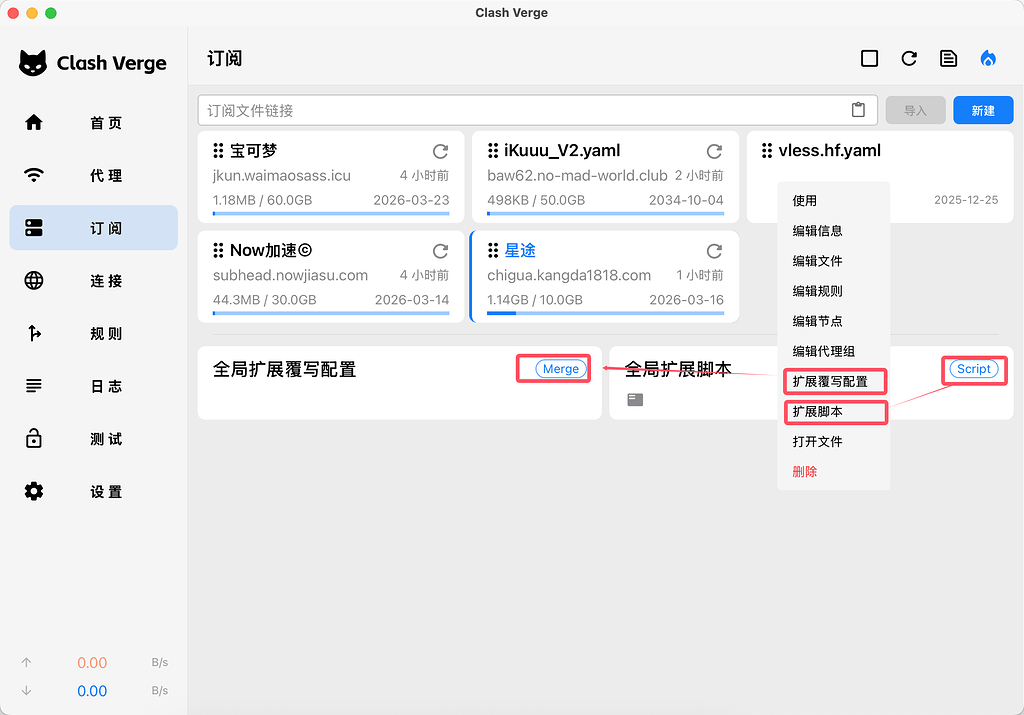Choose 编辑规则 from context menu
The width and height of the screenshot is (1024, 715).
point(834,291)
